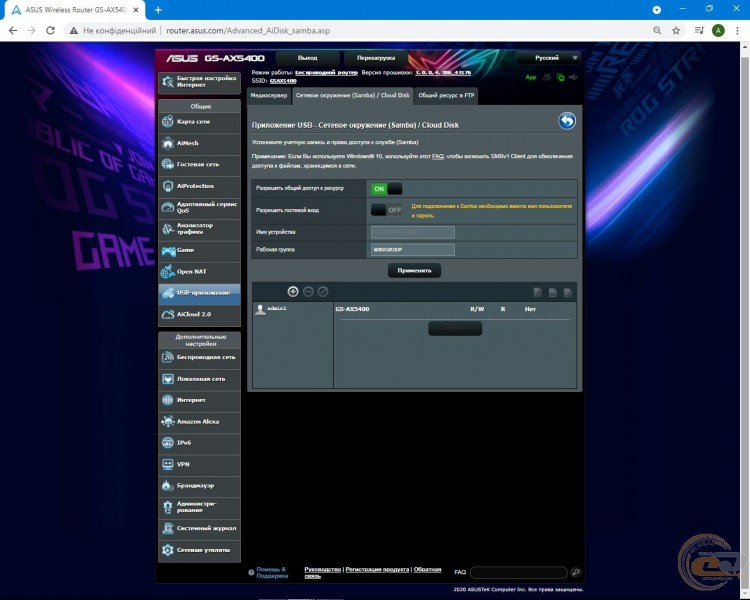The image size is (750, 600).
Task: Open a new browser tab
Action: coord(158,10)
